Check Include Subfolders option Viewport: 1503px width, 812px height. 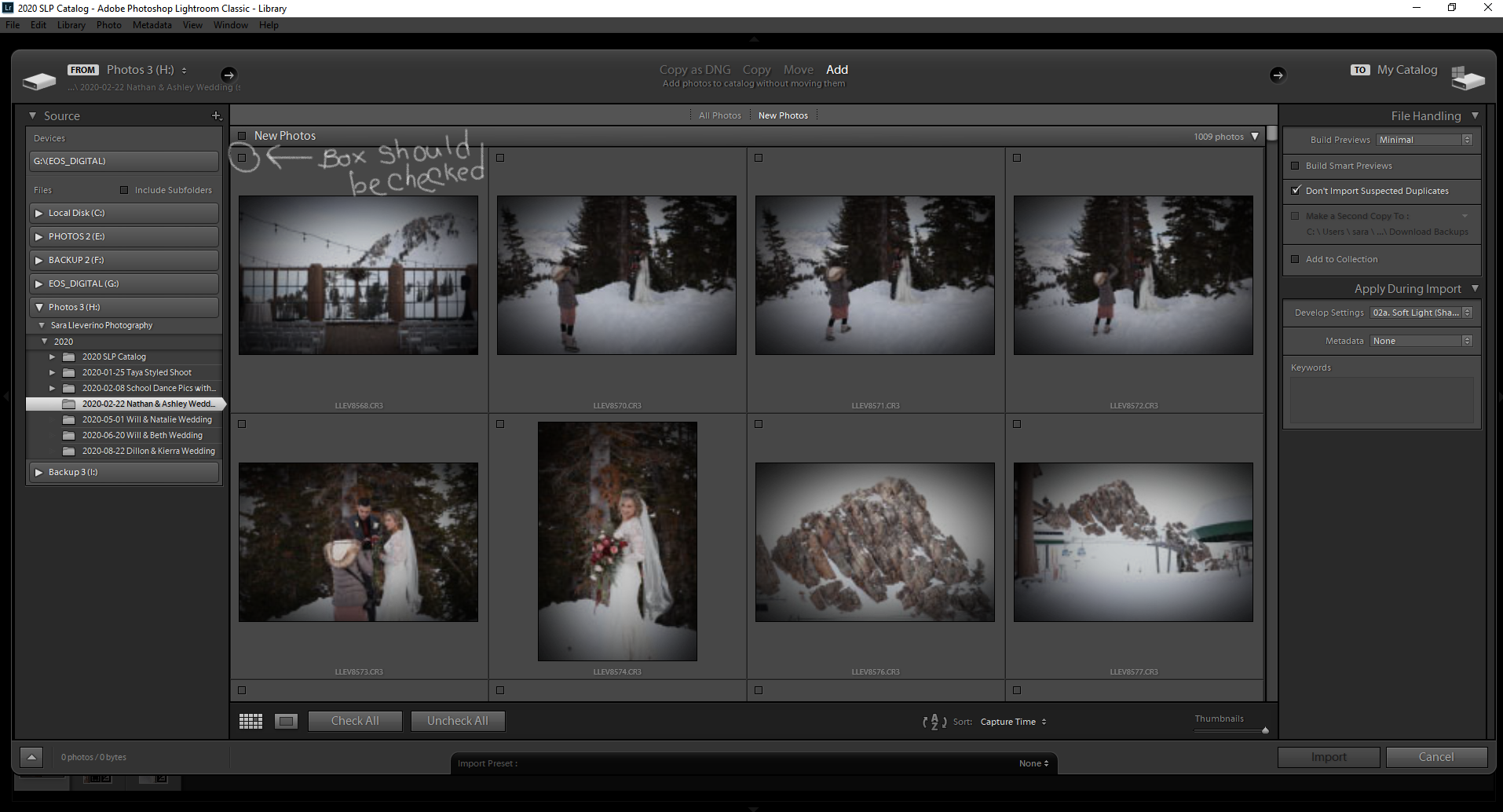(124, 189)
